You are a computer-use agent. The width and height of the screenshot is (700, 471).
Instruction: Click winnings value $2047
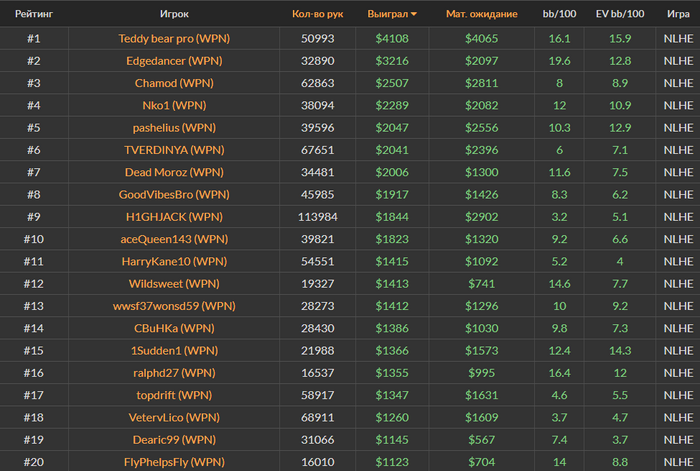(x=392, y=128)
